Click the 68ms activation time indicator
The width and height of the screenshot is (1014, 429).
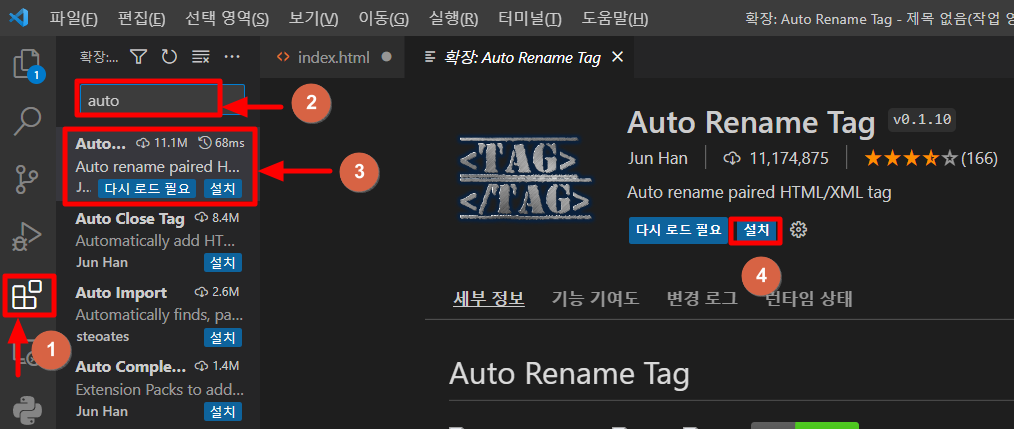221,143
